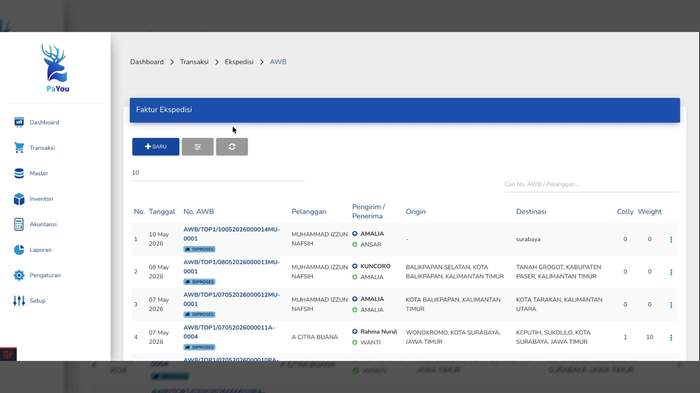
Task: Open the rows-per-page dropdown showing 10
Action: tap(218, 173)
